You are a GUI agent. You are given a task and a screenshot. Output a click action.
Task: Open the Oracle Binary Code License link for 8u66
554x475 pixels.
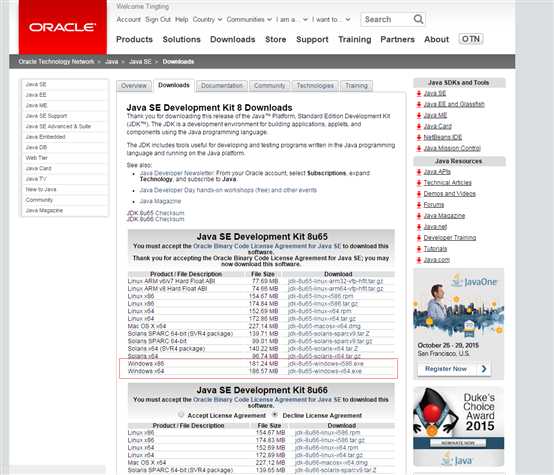(267, 399)
